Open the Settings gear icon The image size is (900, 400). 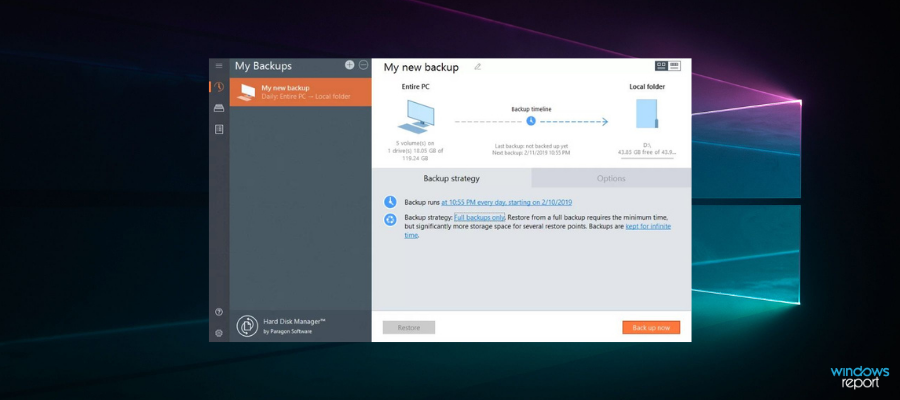tap(219, 333)
